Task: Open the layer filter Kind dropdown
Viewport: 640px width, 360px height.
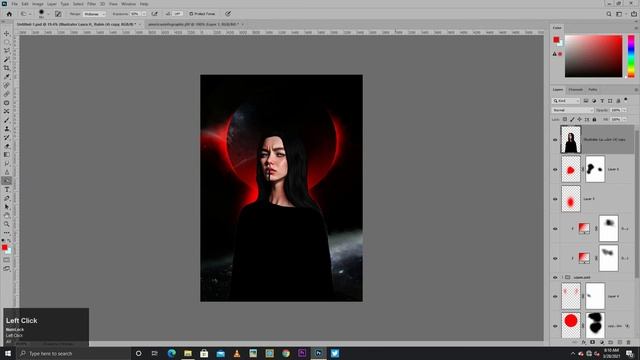Action: click(566, 101)
